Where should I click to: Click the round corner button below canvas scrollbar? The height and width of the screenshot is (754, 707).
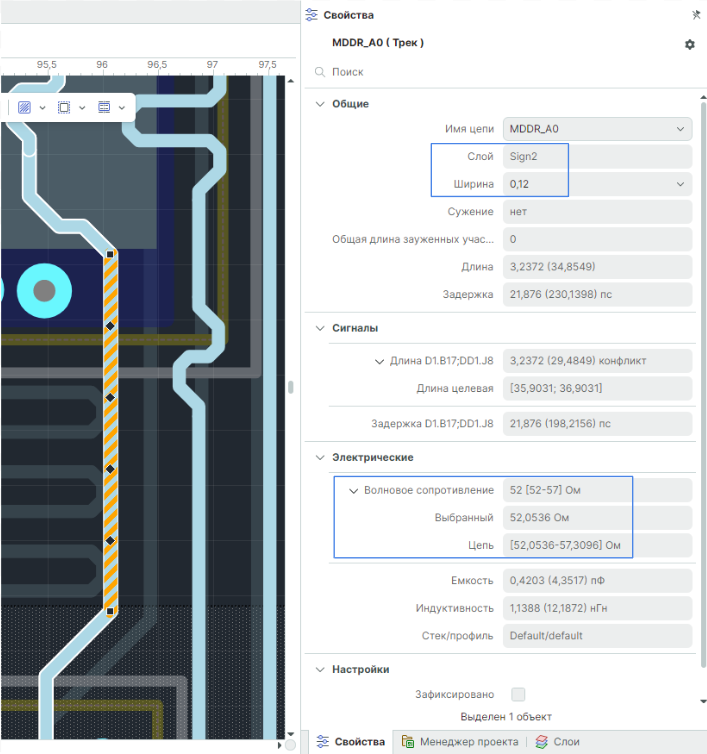click(x=290, y=745)
